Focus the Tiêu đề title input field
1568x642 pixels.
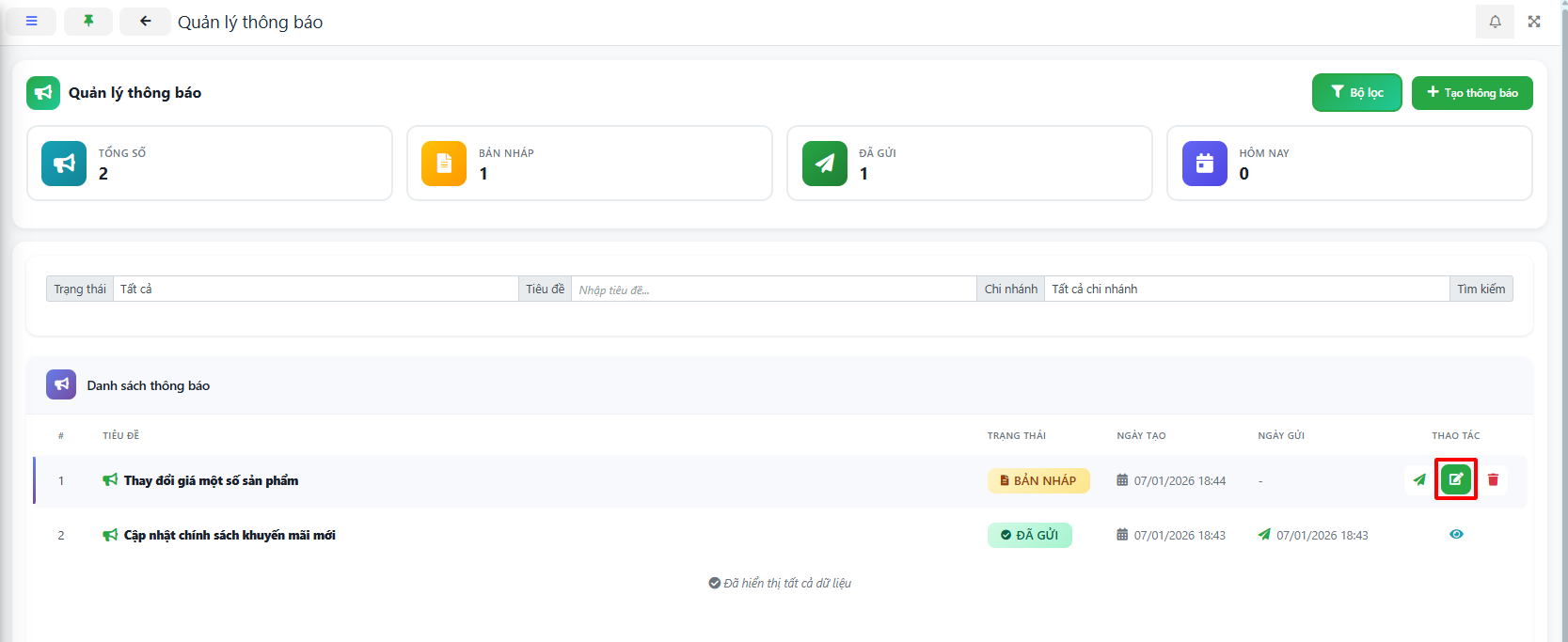(773, 290)
